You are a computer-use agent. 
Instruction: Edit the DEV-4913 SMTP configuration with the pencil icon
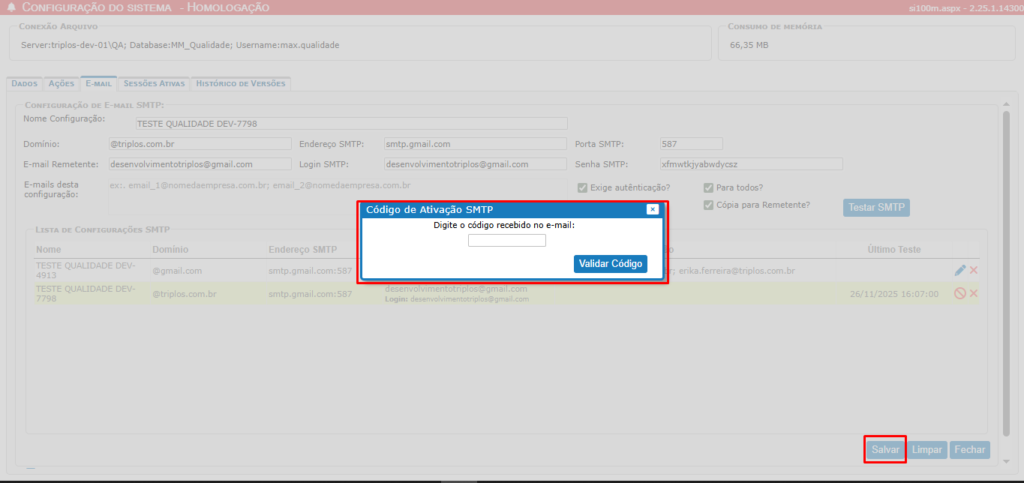tap(960, 270)
